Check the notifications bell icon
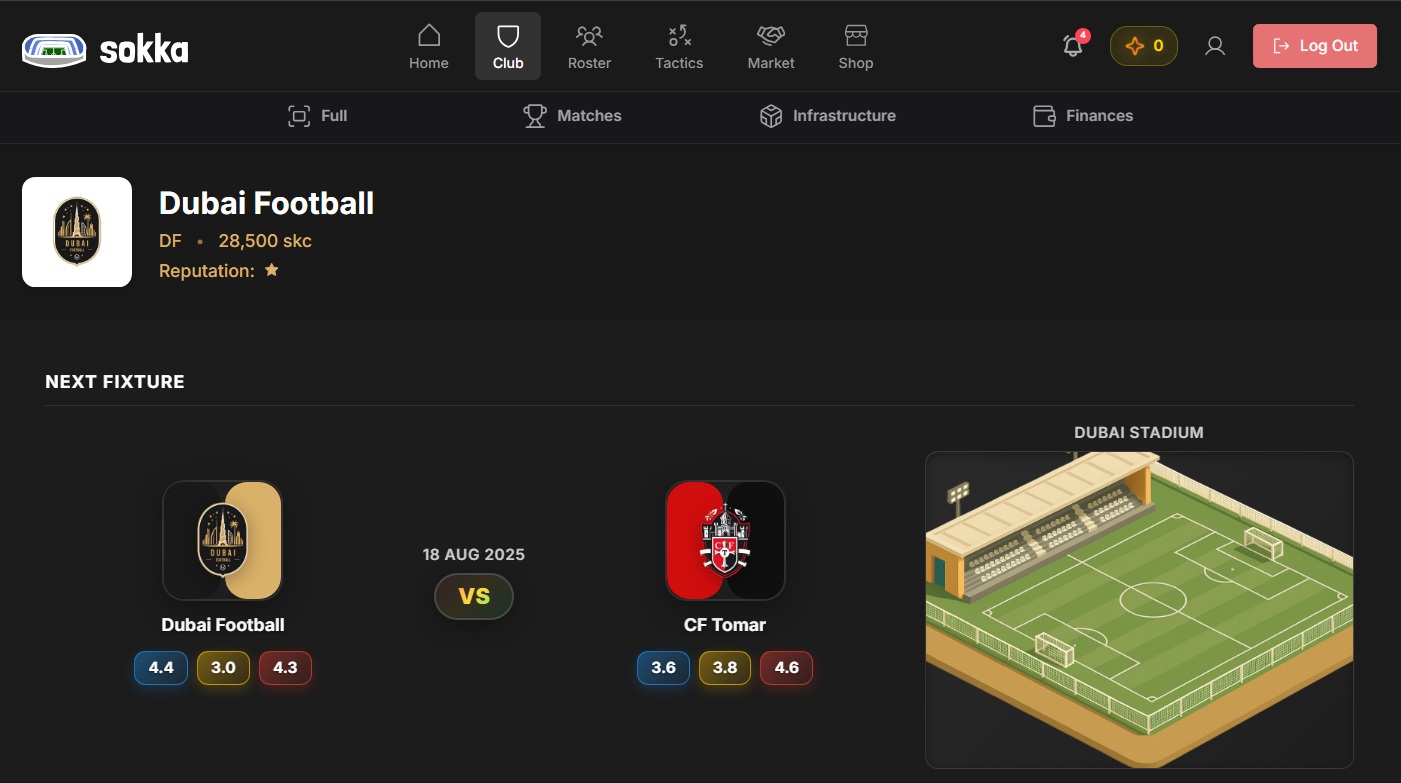1401x783 pixels. pyautogui.click(x=1073, y=45)
